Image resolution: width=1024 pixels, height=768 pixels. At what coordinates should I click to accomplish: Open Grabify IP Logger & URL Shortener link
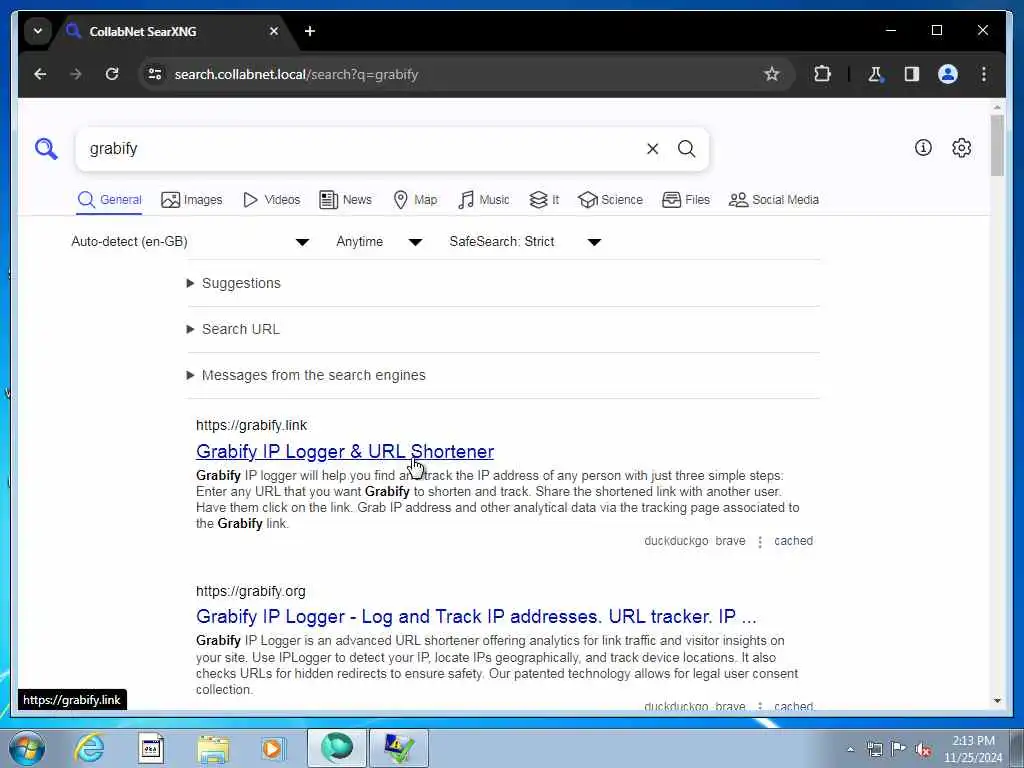pyautogui.click(x=345, y=451)
